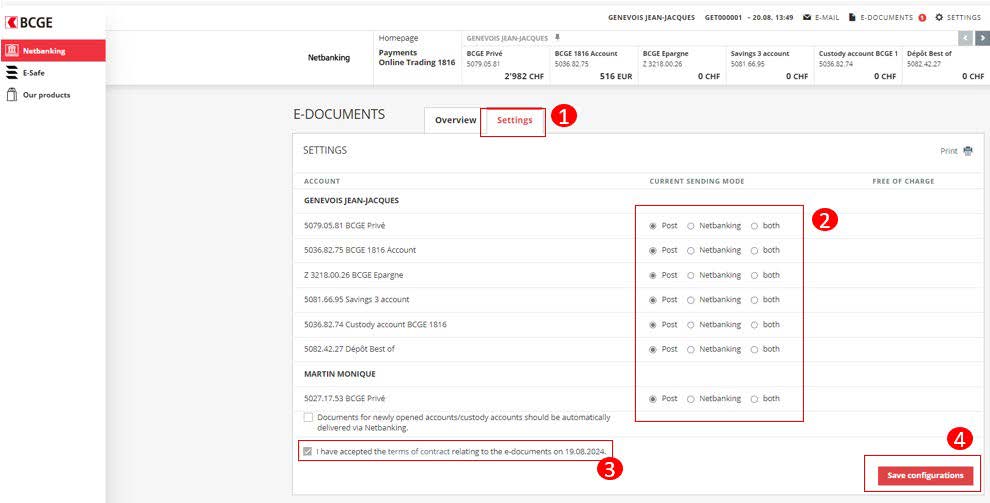Select Netbanking for Custody account BCGE 1816
990x503 pixels.
[x=691, y=324]
